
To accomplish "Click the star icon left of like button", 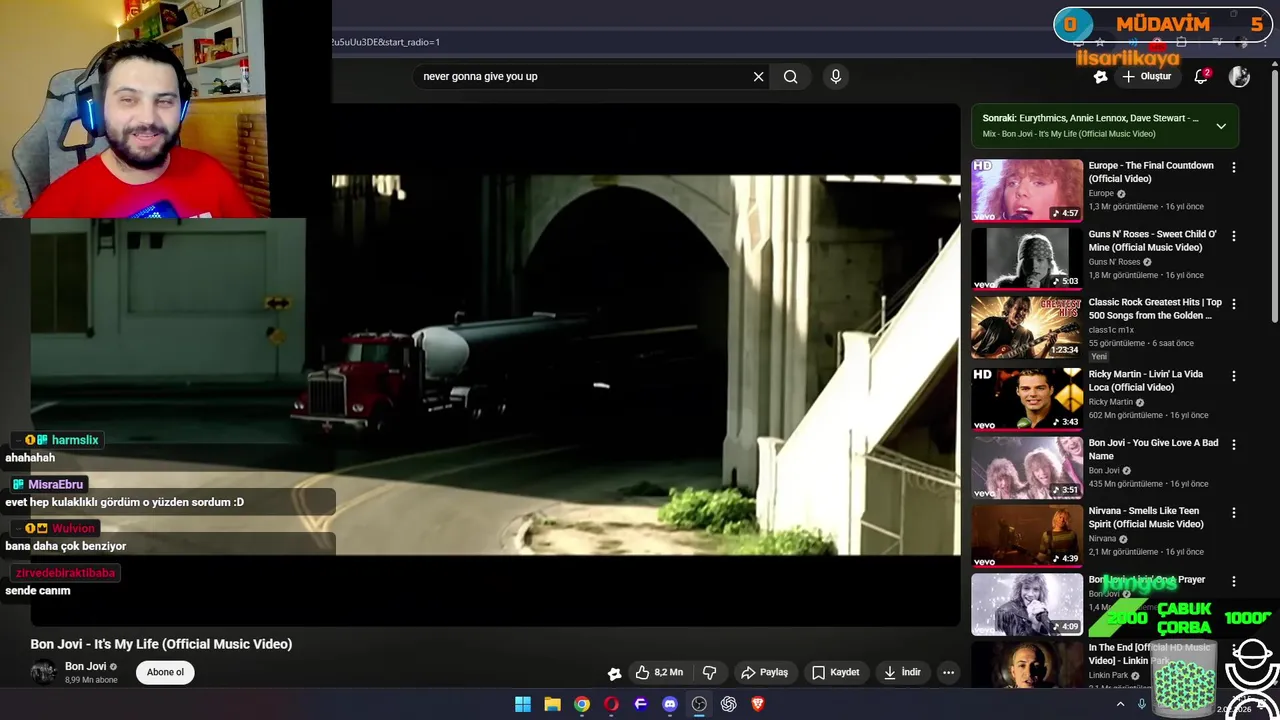I will pyautogui.click(x=614, y=673).
